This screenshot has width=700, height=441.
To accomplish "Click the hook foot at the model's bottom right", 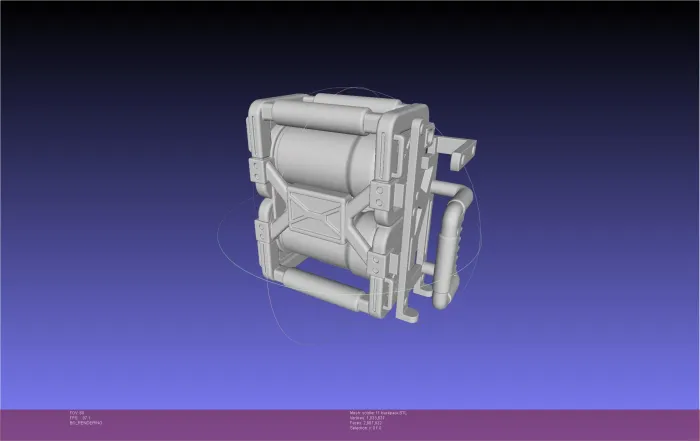I will pyautogui.click(x=407, y=312).
